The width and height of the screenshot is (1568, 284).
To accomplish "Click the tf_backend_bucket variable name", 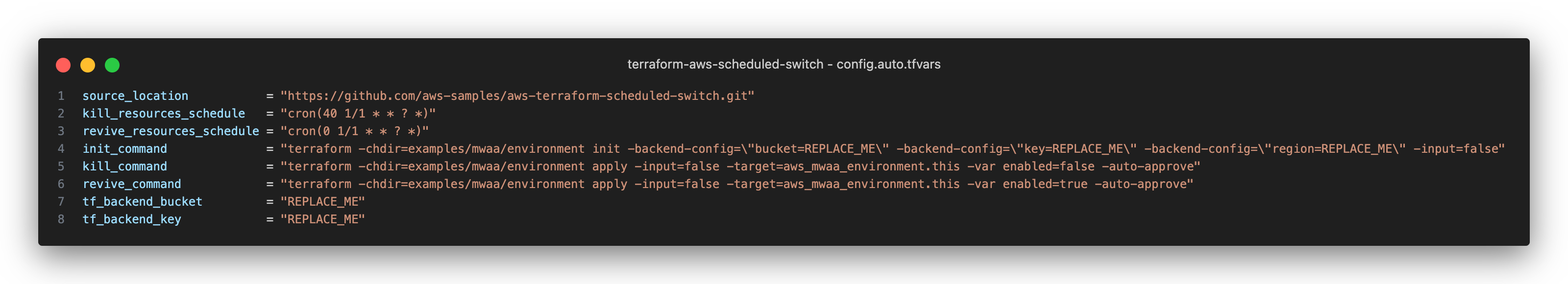I will pos(143,202).
